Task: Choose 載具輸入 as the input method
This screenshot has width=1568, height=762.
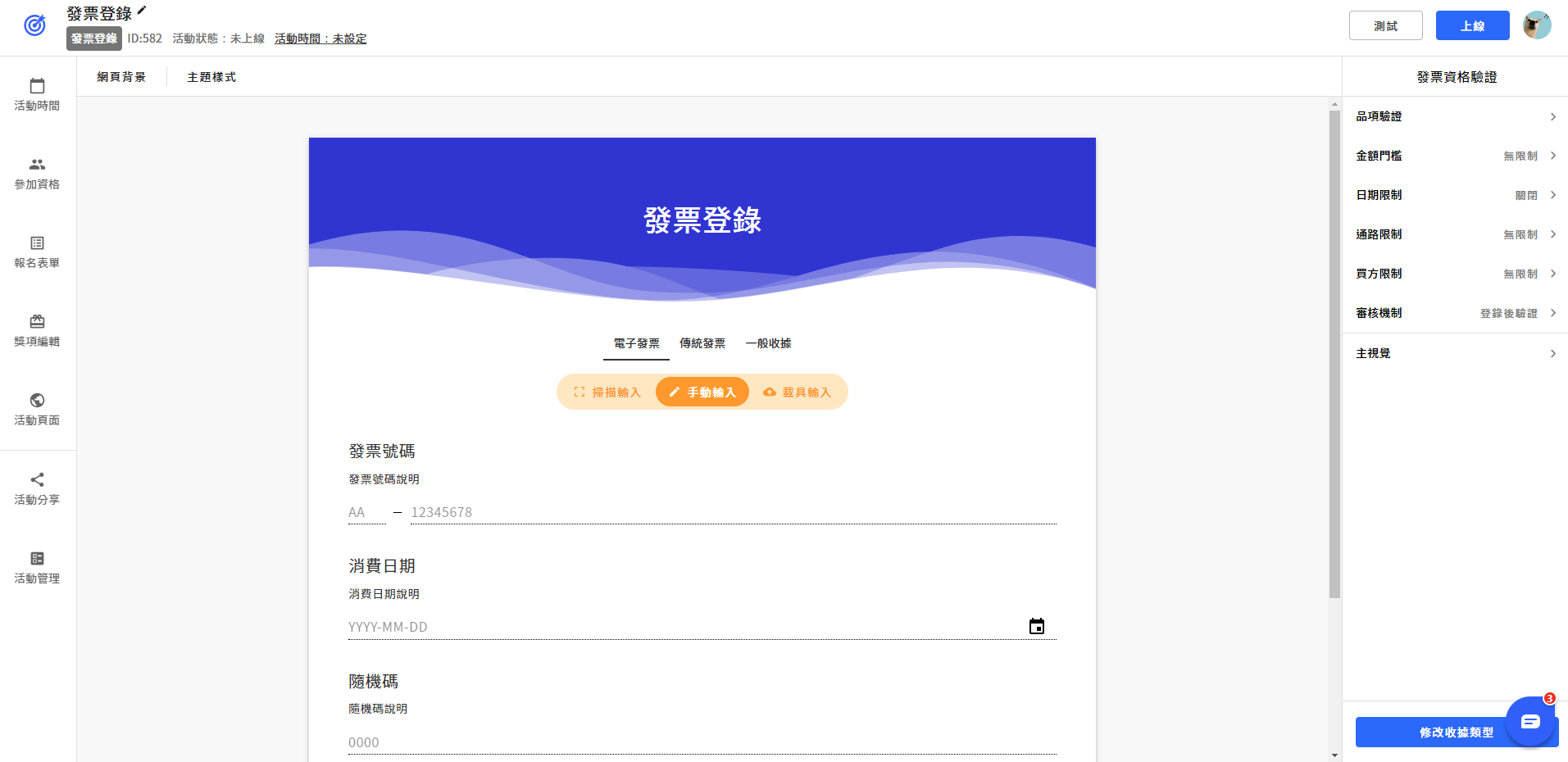Action: 798,392
